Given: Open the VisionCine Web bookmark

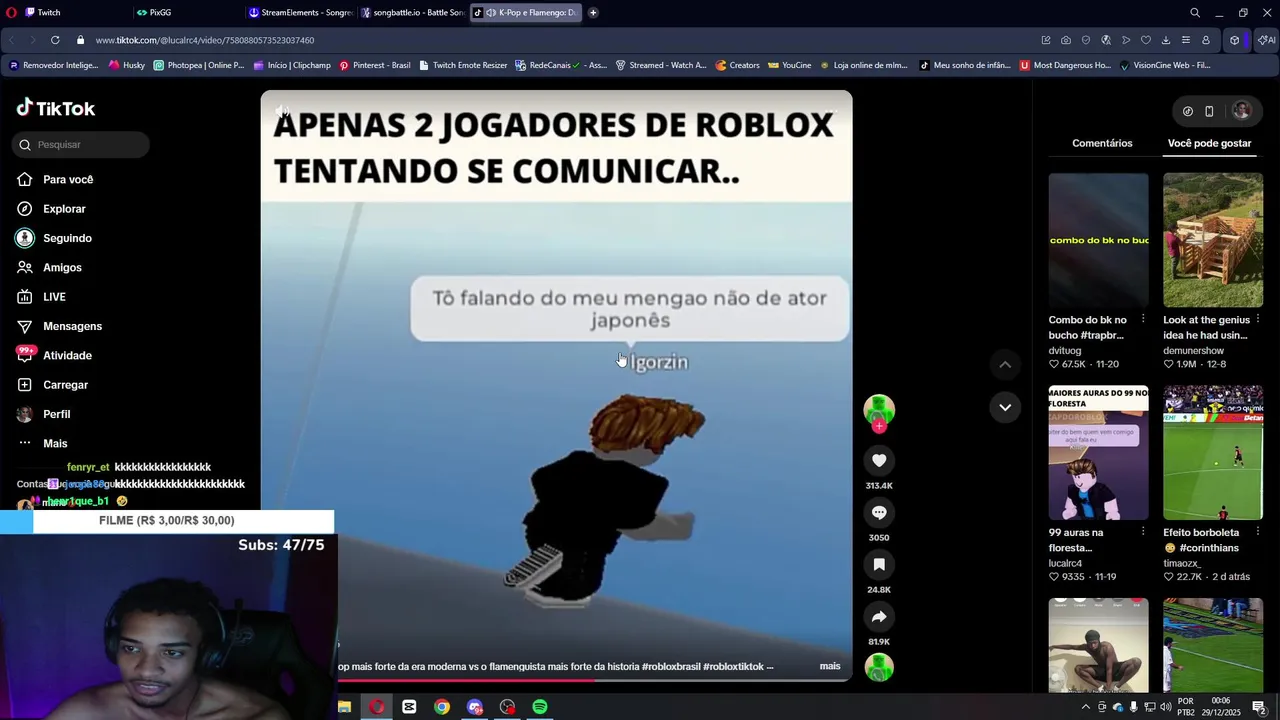Looking at the screenshot, I should (x=1165, y=65).
